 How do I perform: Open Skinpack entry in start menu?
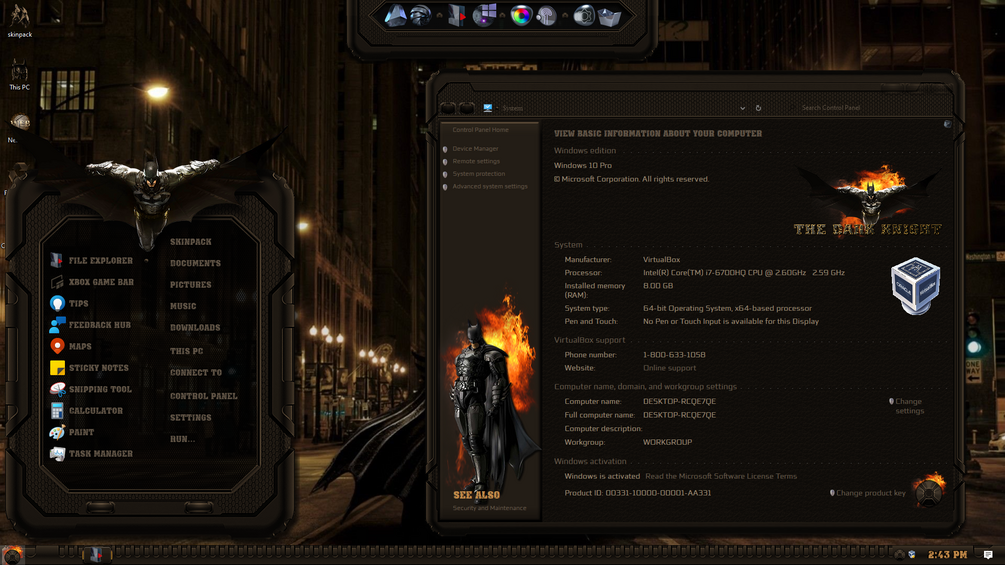pos(190,242)
